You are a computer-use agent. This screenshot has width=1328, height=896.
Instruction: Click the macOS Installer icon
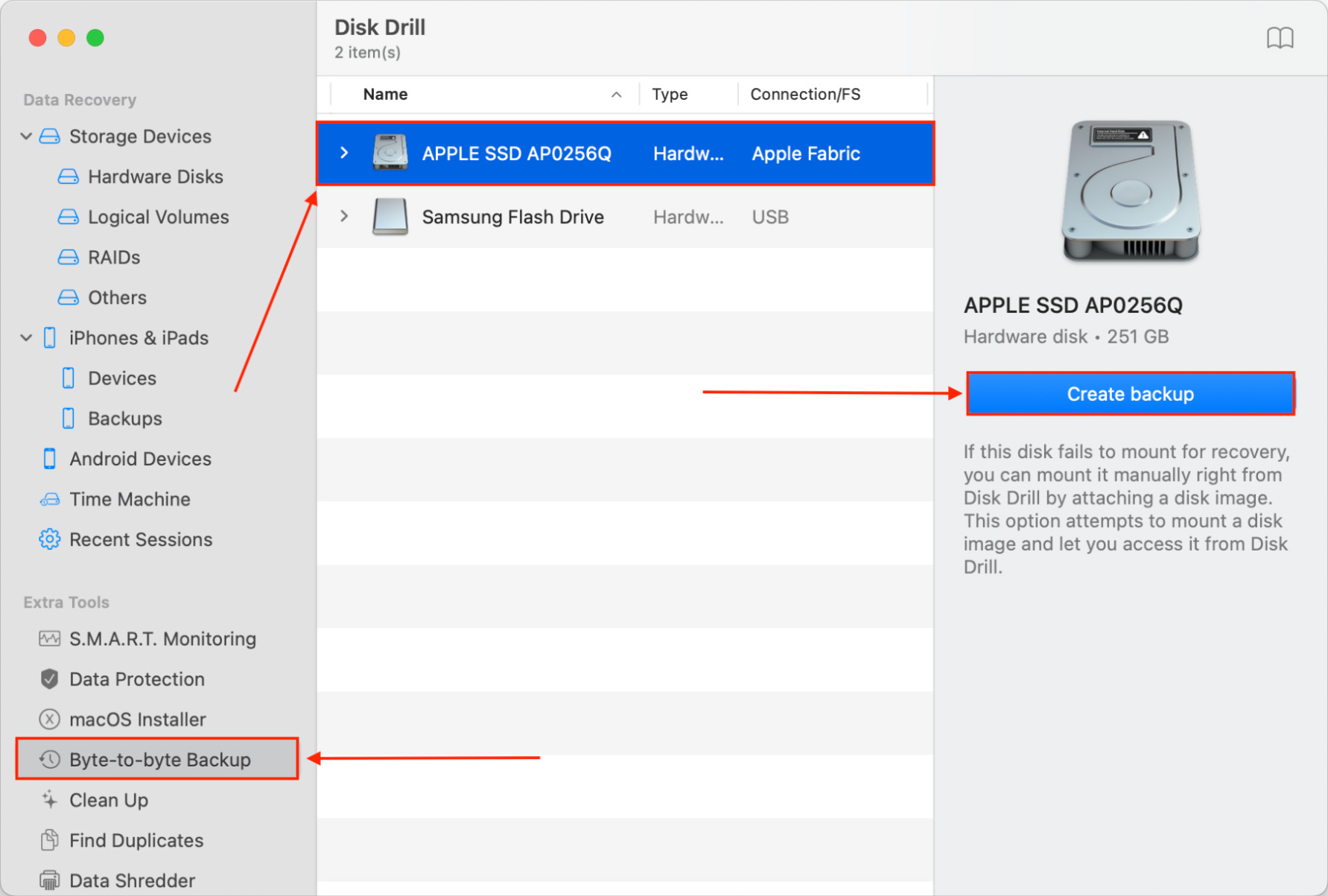48,719
